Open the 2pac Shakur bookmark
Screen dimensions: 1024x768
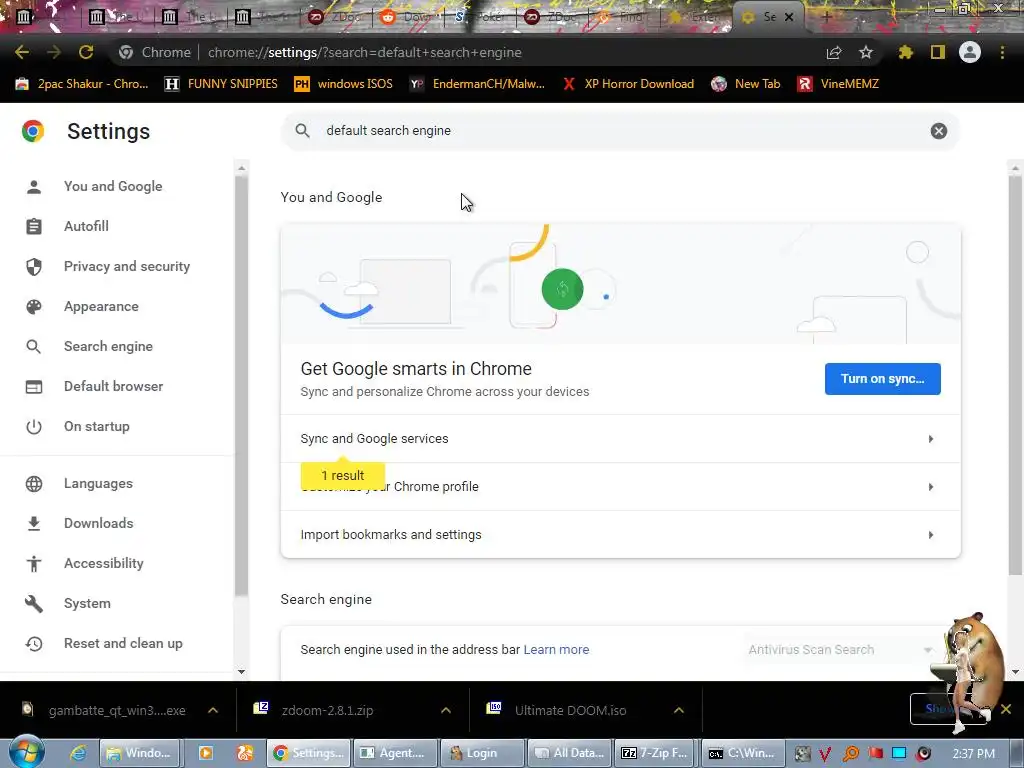[82, 84]
